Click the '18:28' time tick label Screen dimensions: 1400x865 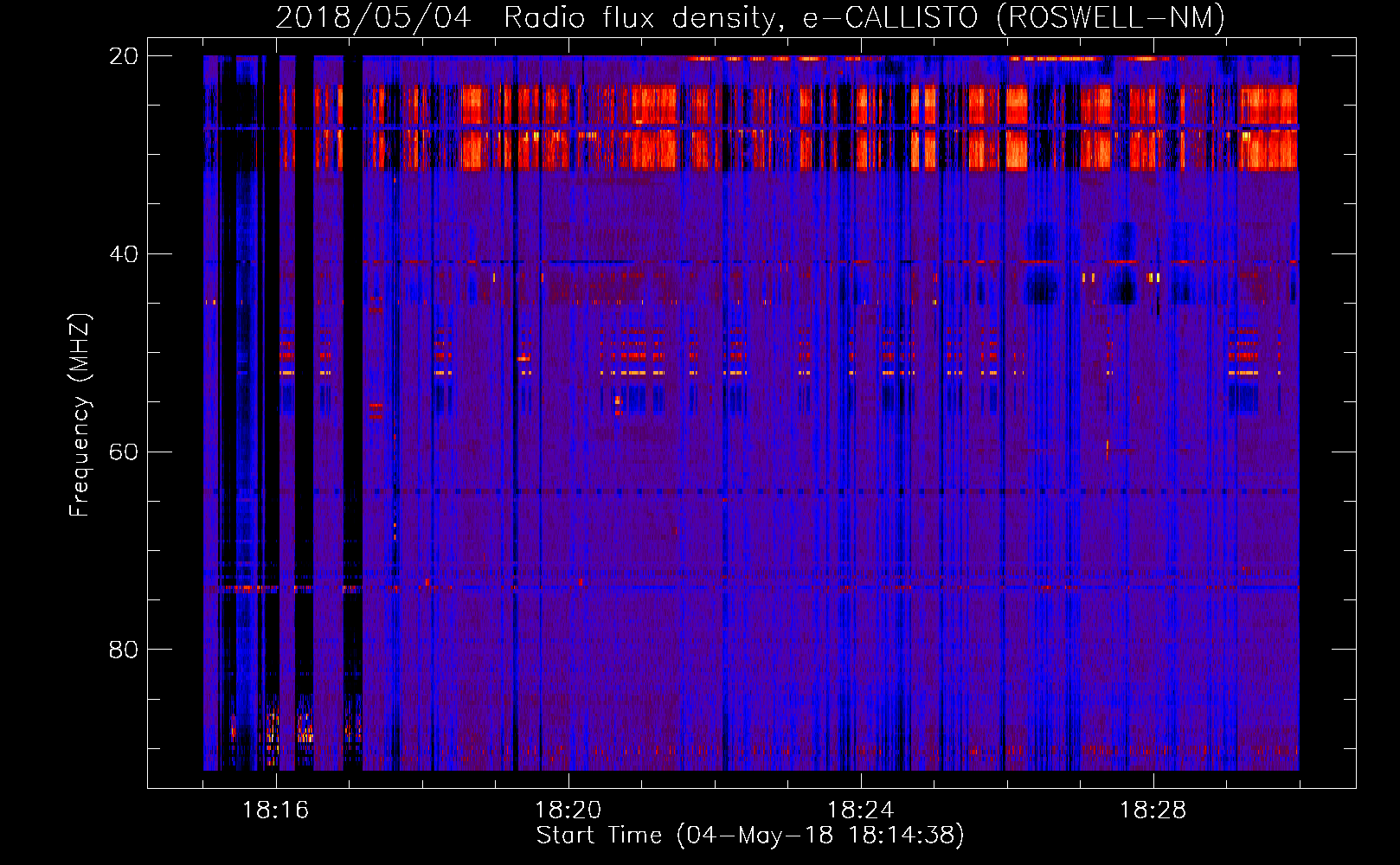(x=1153, y=811)
